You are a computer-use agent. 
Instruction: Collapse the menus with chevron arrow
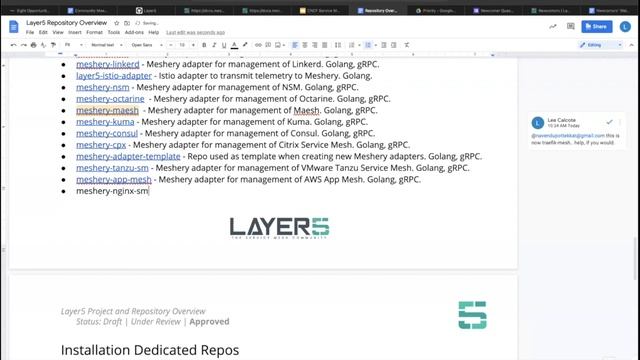pos(631,45)
